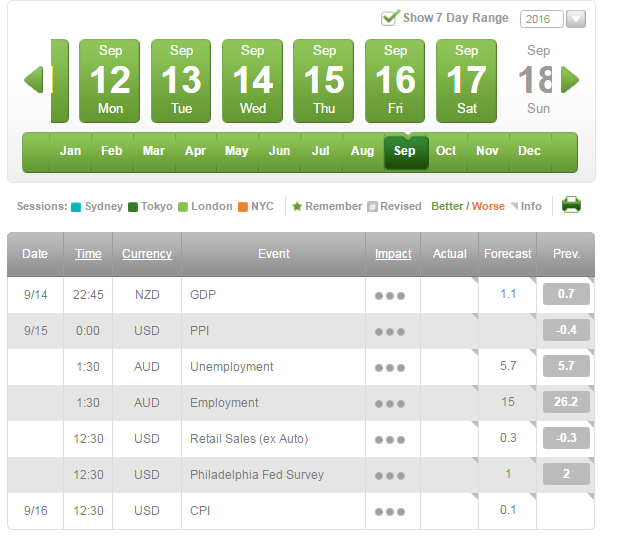Screen dimensions: 618x556
Task: Select the Sep 16 Fri date tile
Action: [x=395, y=81]
